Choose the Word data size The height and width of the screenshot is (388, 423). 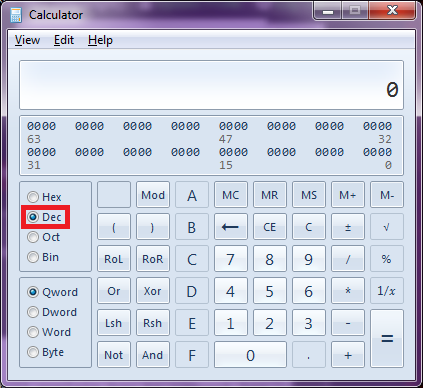(49, 332)
